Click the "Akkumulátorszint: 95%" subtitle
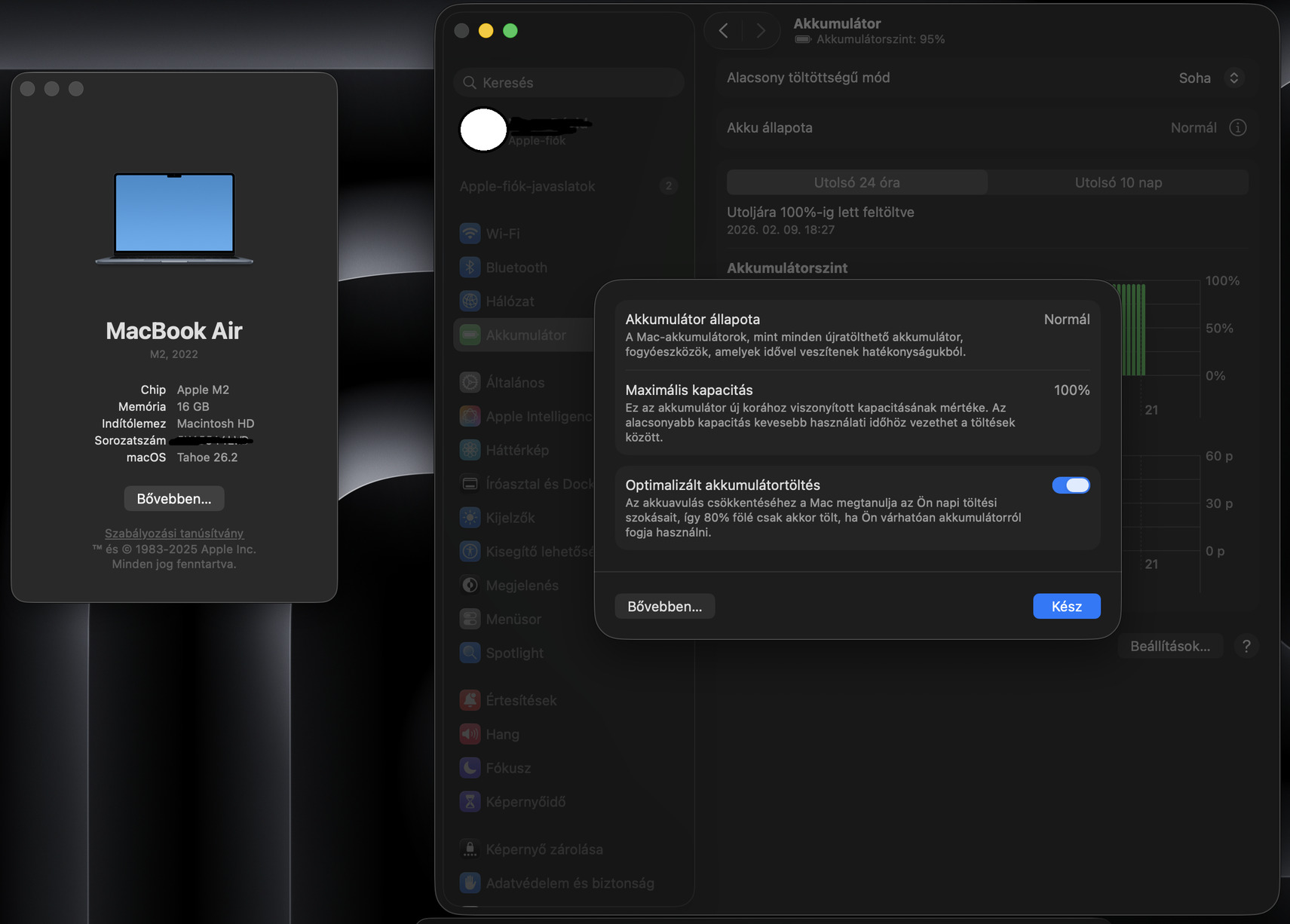The height and width of the screenshot is (924, 1290). (881, 39)
